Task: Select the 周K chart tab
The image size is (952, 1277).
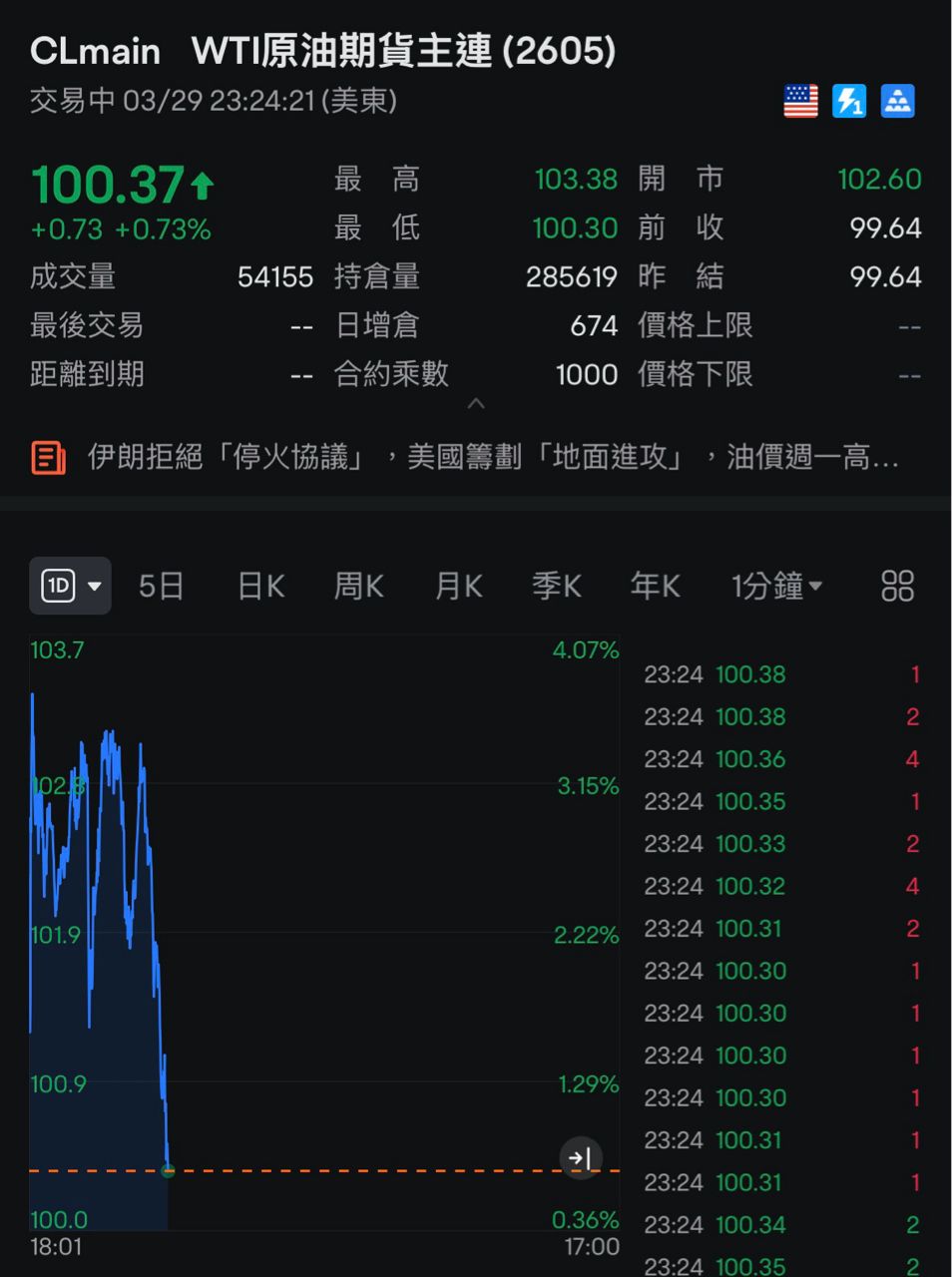Action: (358, 586)
